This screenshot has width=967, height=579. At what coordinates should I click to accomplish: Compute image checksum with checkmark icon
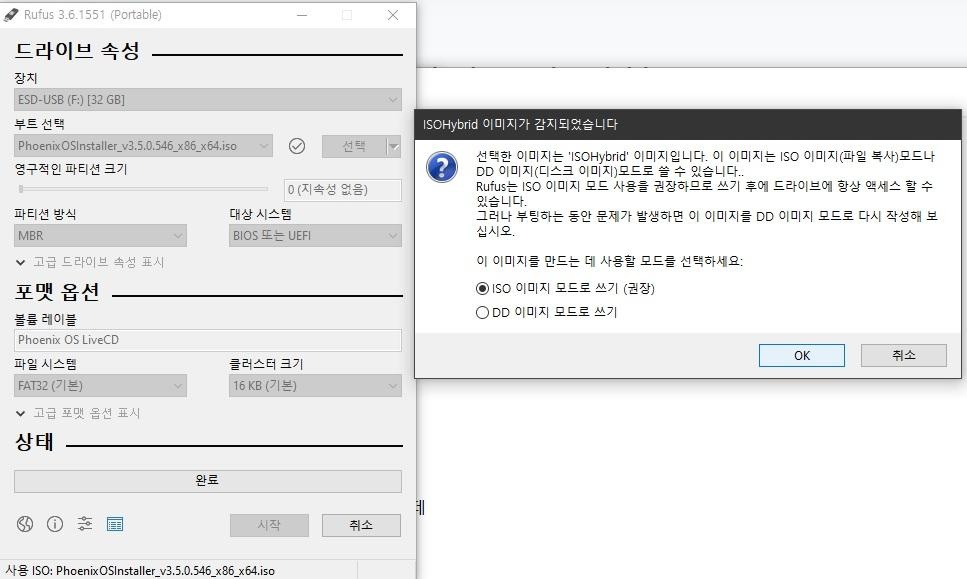pos(297,145)
